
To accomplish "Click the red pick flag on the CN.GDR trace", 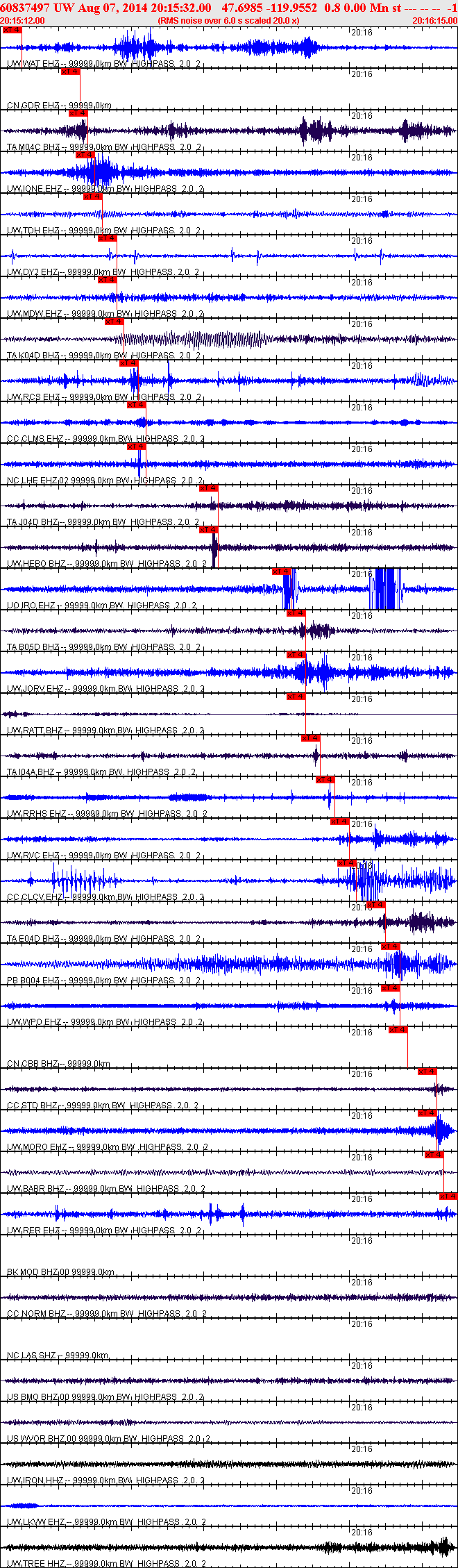I will 70,72.
